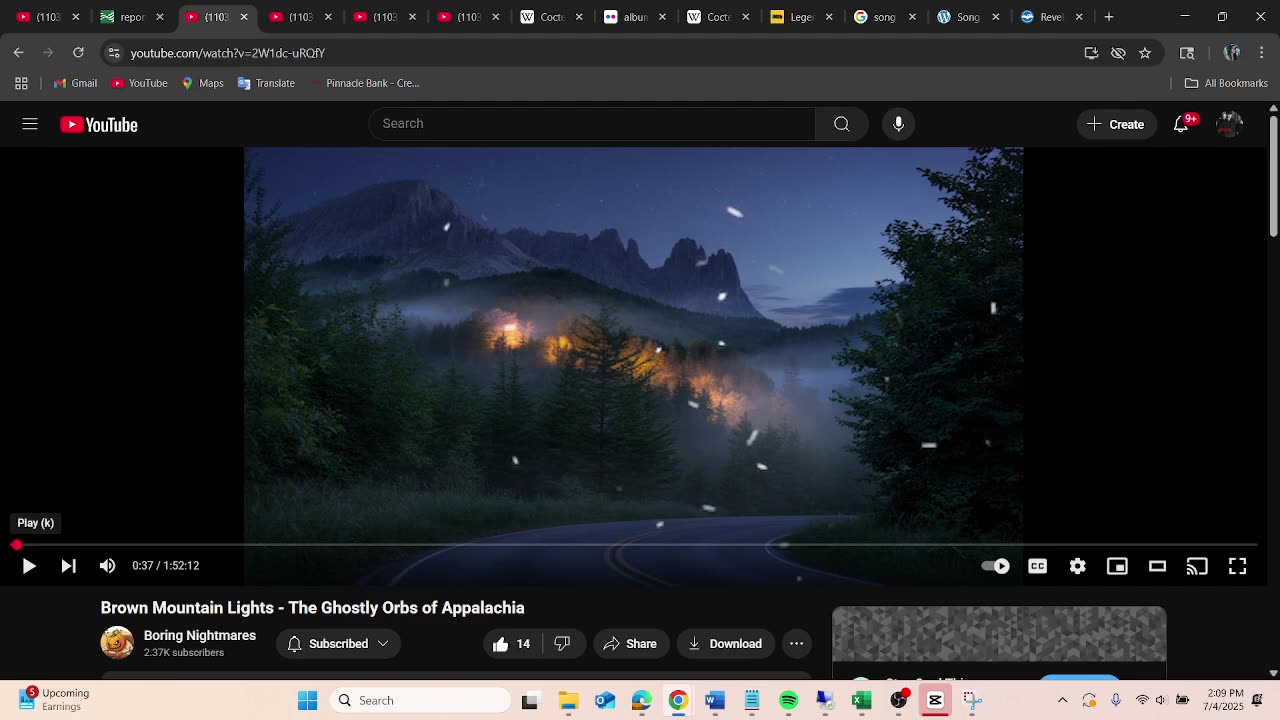The image size is (1280, 720).
Task: Click the Windows taskbar search box
Action: tap(420, 701)
